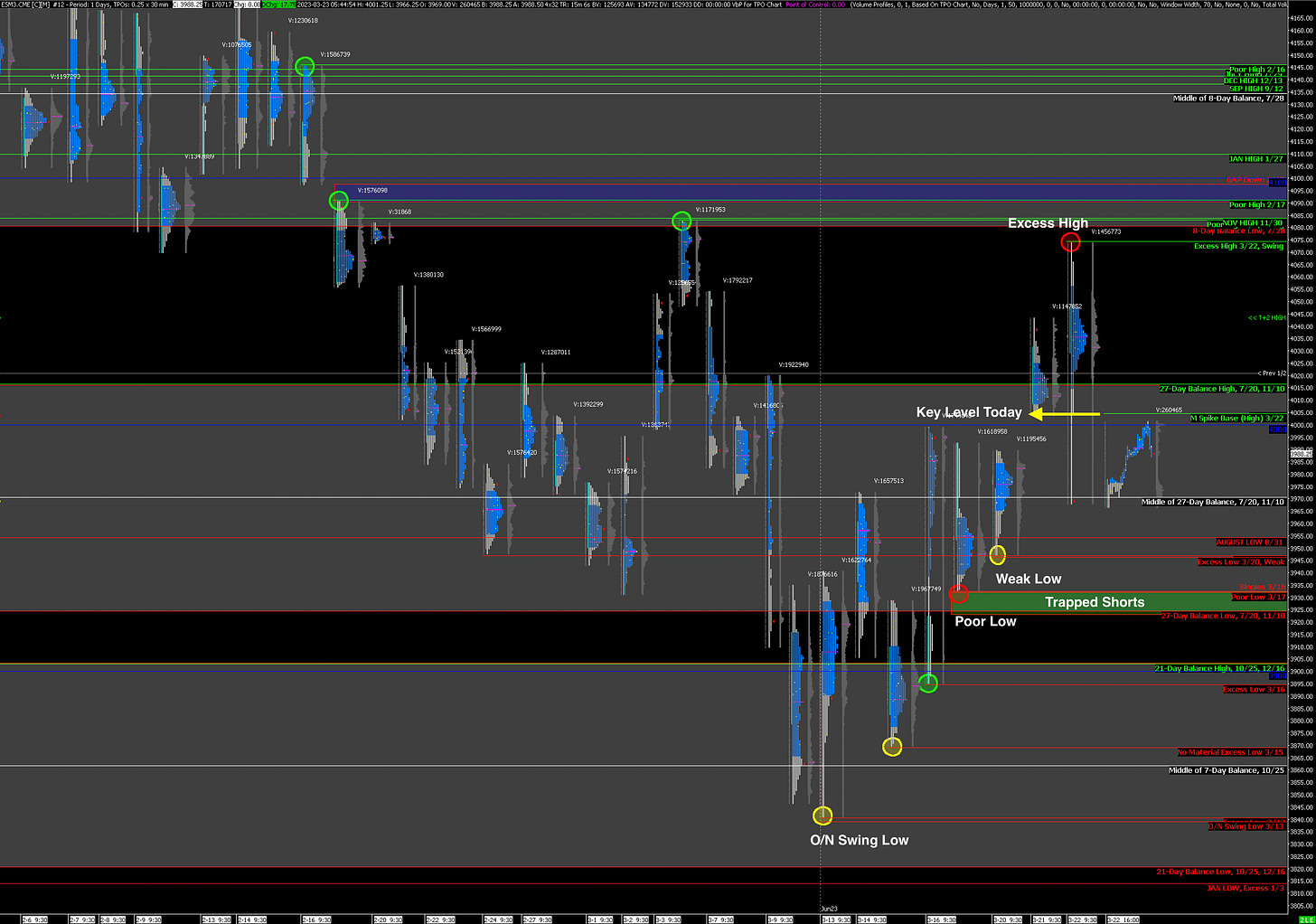1316x924 pixels.
Task: Click the '< Prev 1/2' label
Action: [x=1272, y=373]
